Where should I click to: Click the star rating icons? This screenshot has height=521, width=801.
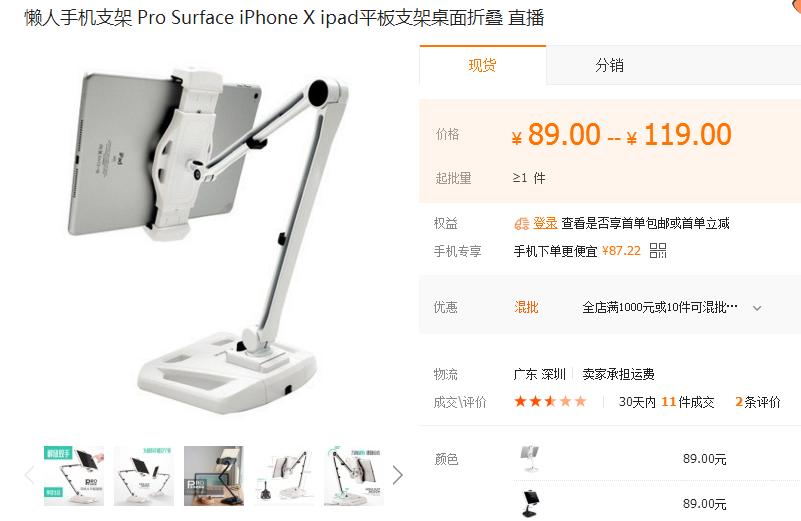(x=550, y=401)
